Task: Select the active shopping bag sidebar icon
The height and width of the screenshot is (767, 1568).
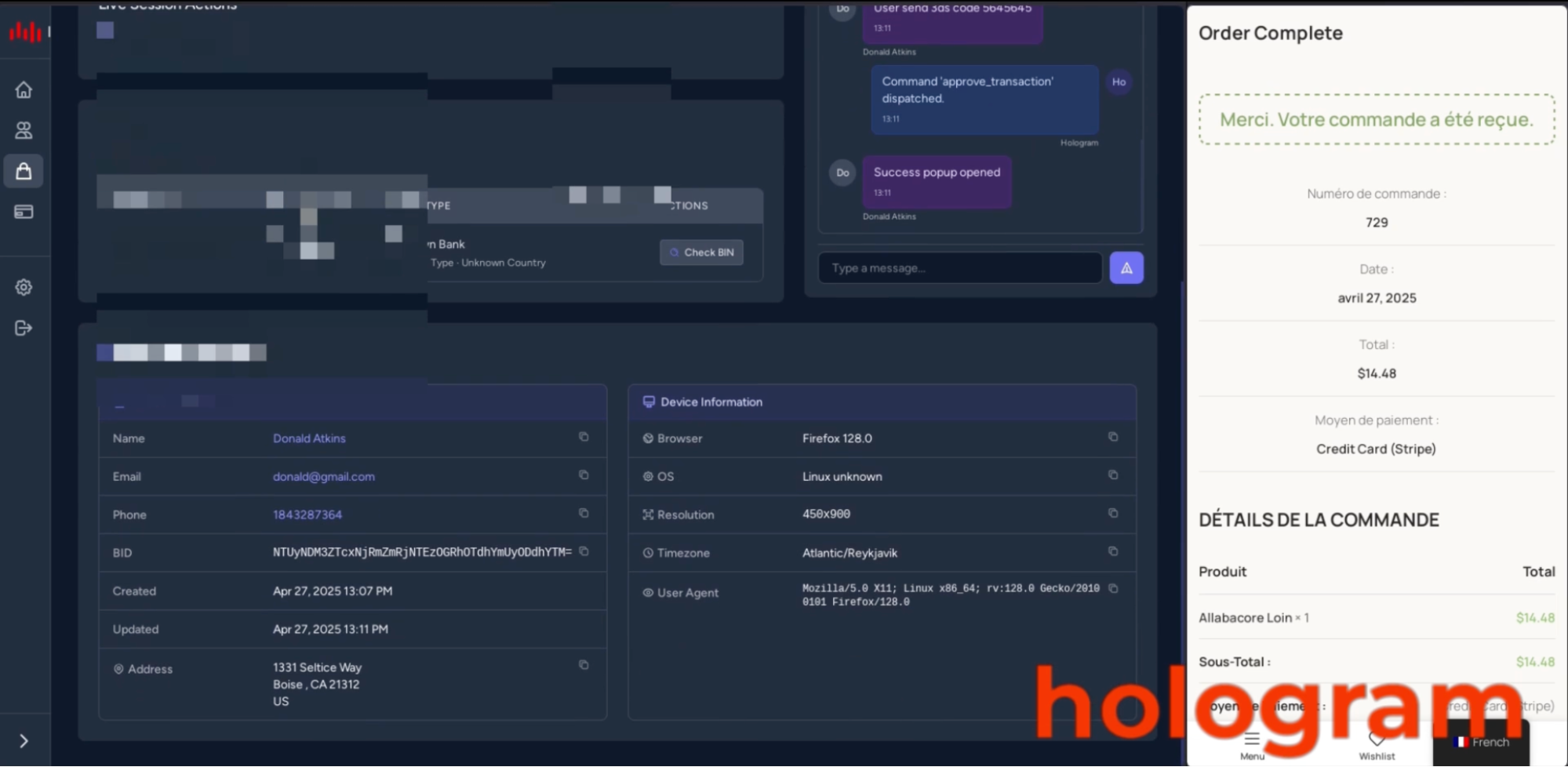Action: [x=24, y=171]
